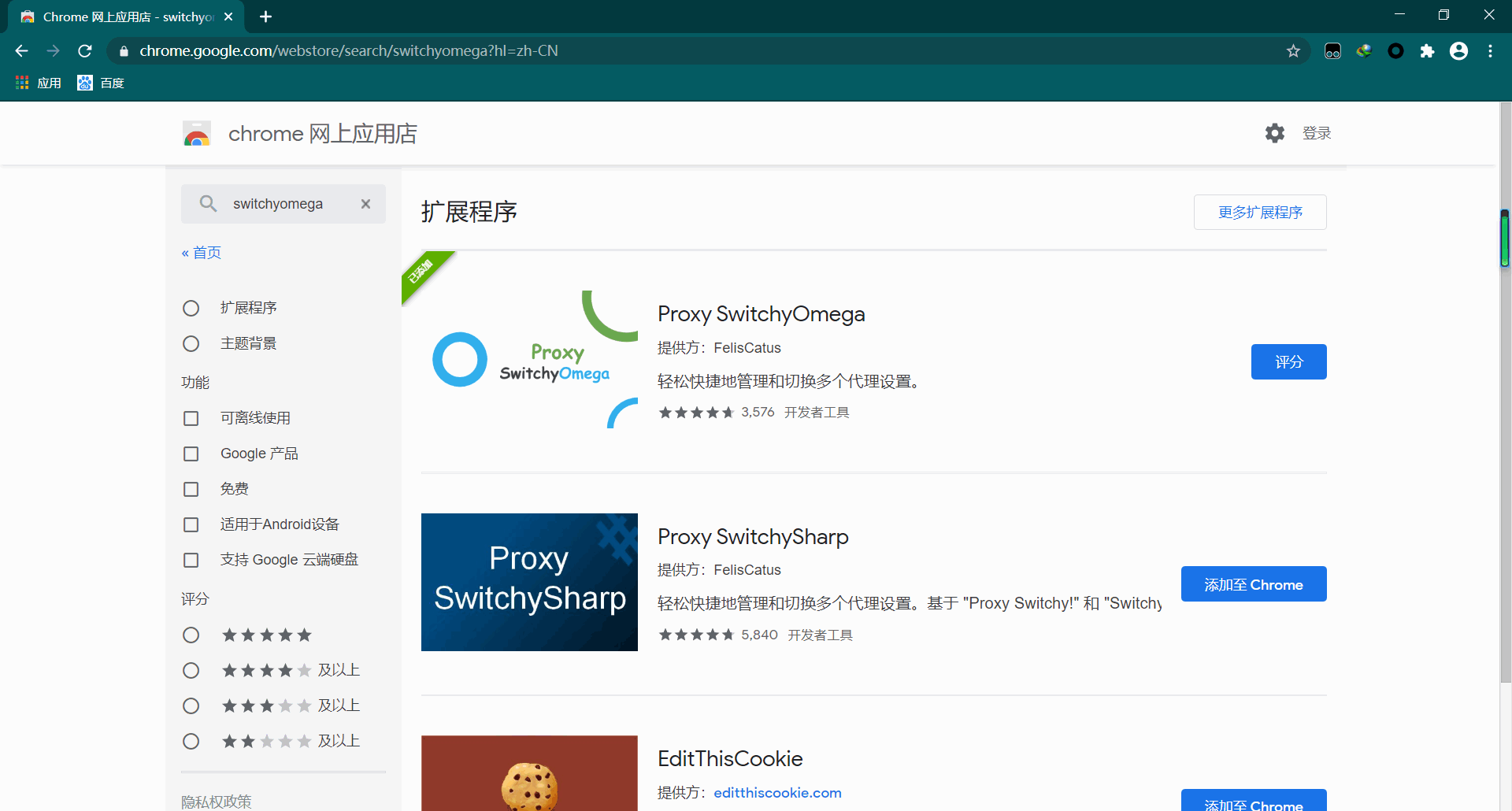Click the address bar URL
The height and width of the screenshot is (811, 1512).
pyautogui.click(x=349, y=51)
